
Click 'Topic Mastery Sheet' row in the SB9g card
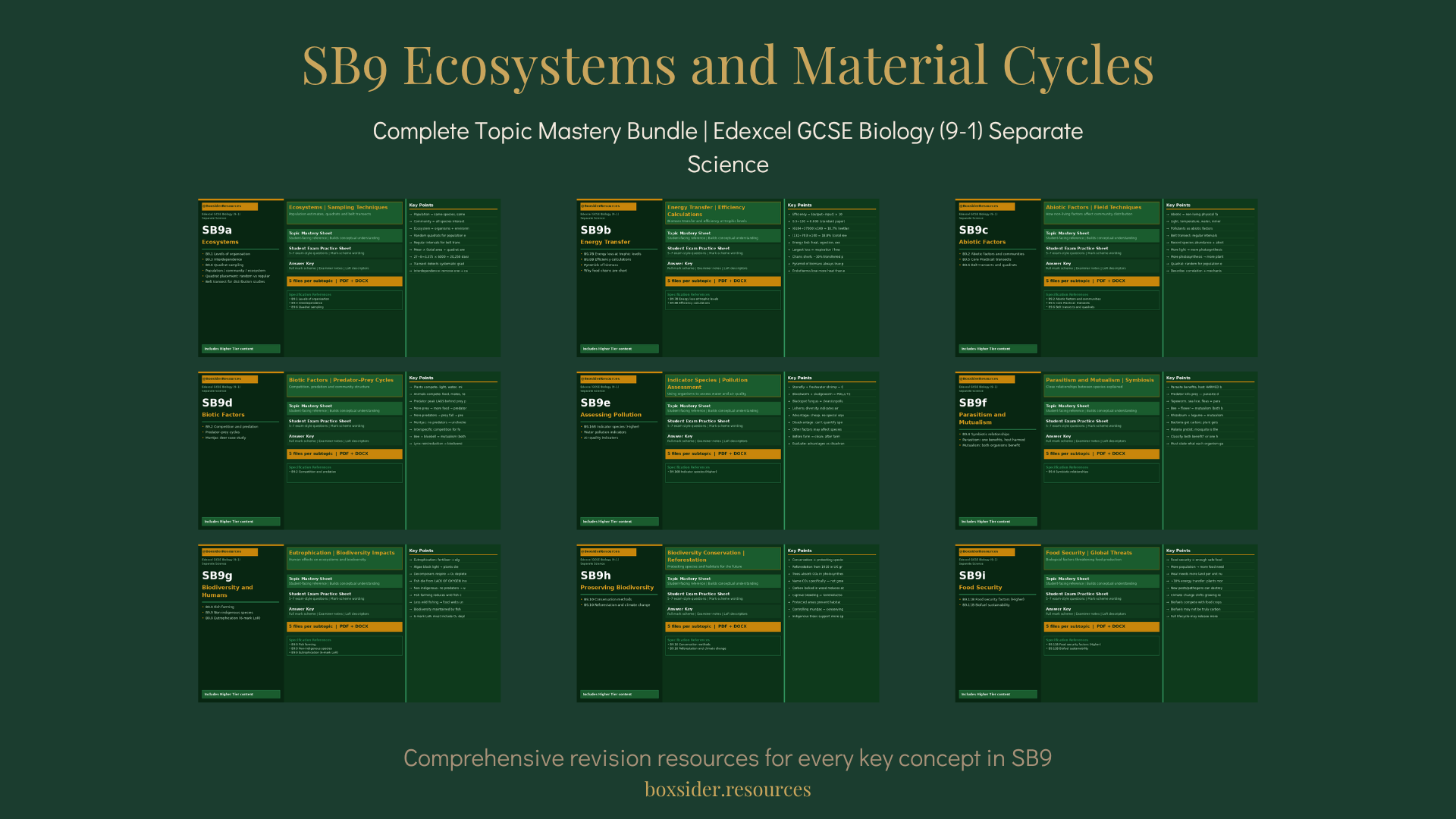click(344, 581)
